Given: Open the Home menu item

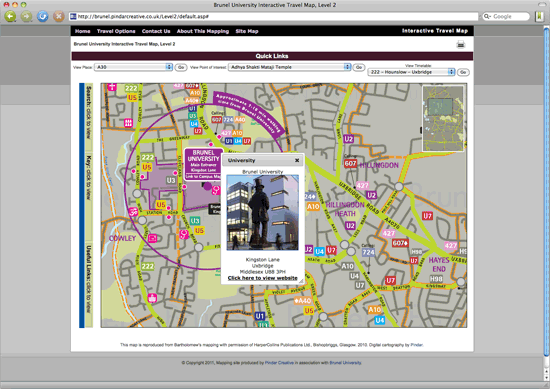Looking at the screenshot, I should [82, 31].
